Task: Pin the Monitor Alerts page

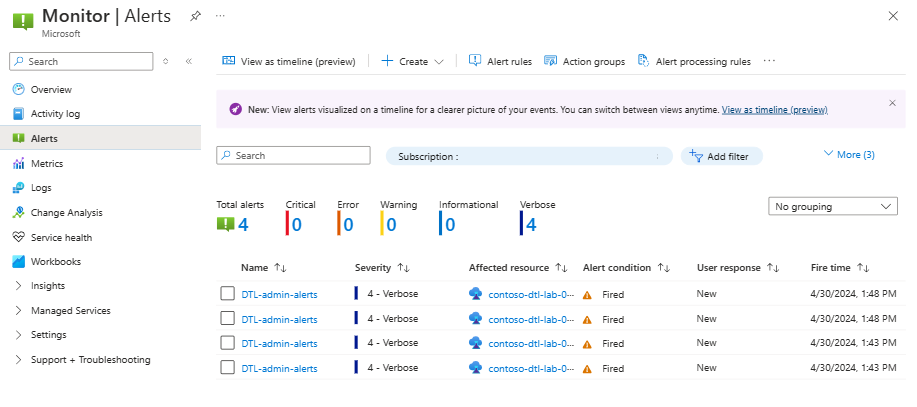Action: 195,16
